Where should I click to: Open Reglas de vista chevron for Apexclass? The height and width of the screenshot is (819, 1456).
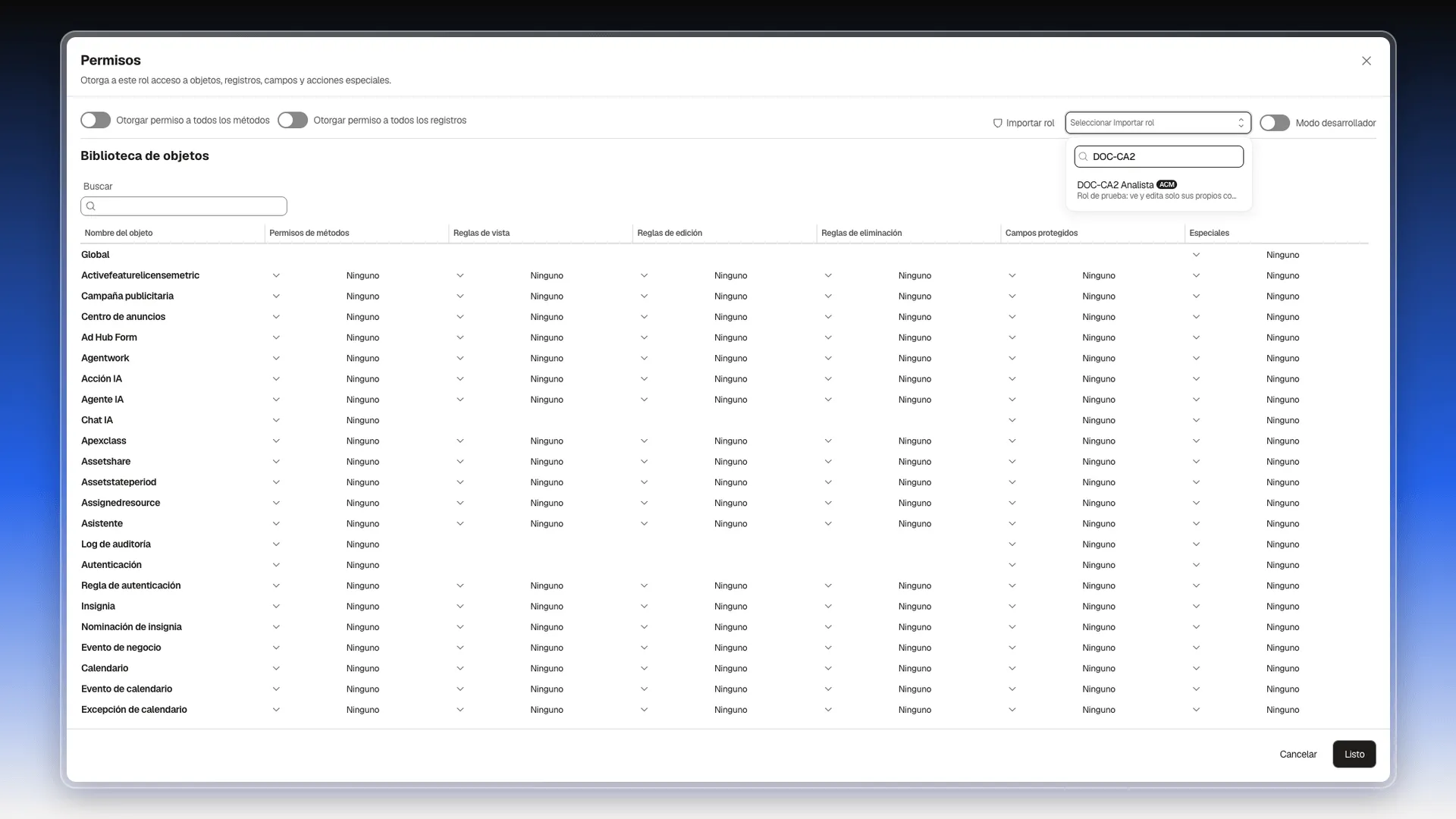(x=460, y=441)
